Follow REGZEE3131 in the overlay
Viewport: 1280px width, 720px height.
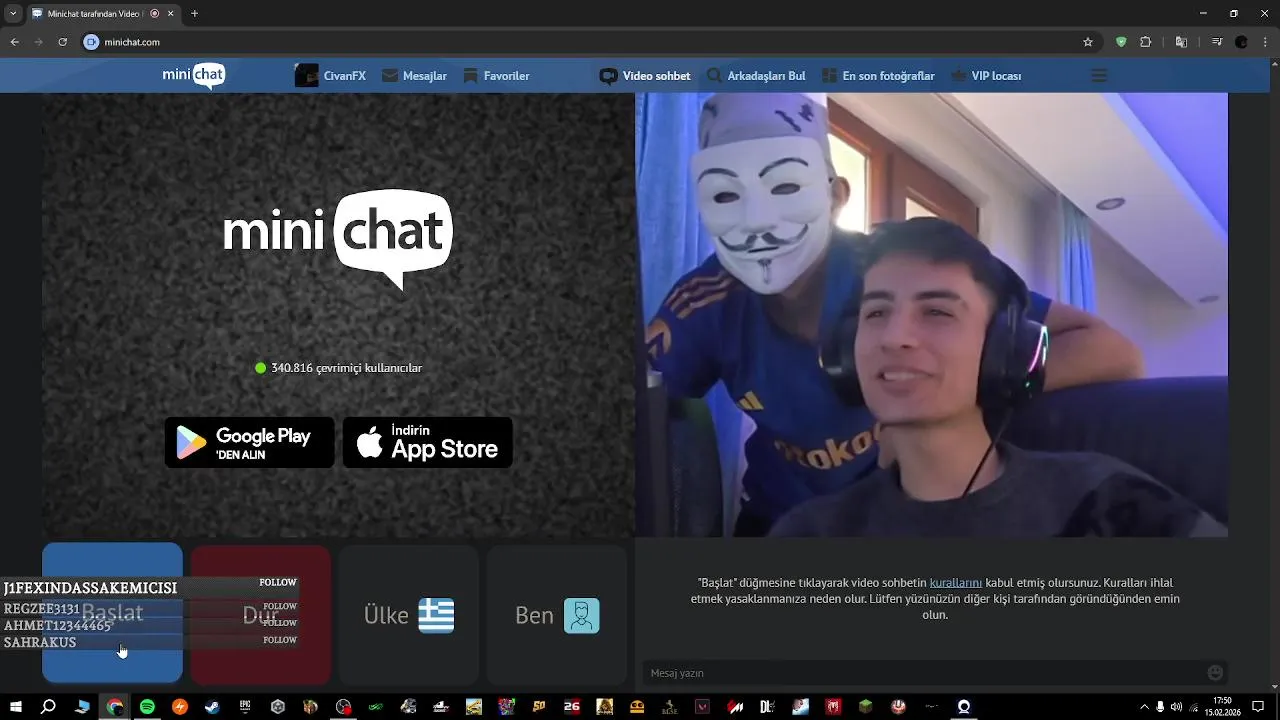pyautogui.click(x=280, y=606)
